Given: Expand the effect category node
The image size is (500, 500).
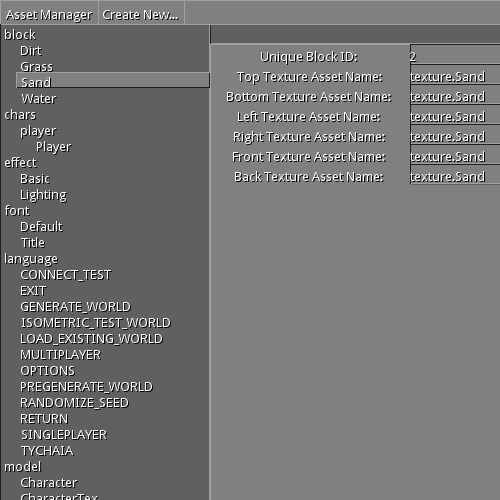Looking at the screenshot, I should (x=20, y=163).
